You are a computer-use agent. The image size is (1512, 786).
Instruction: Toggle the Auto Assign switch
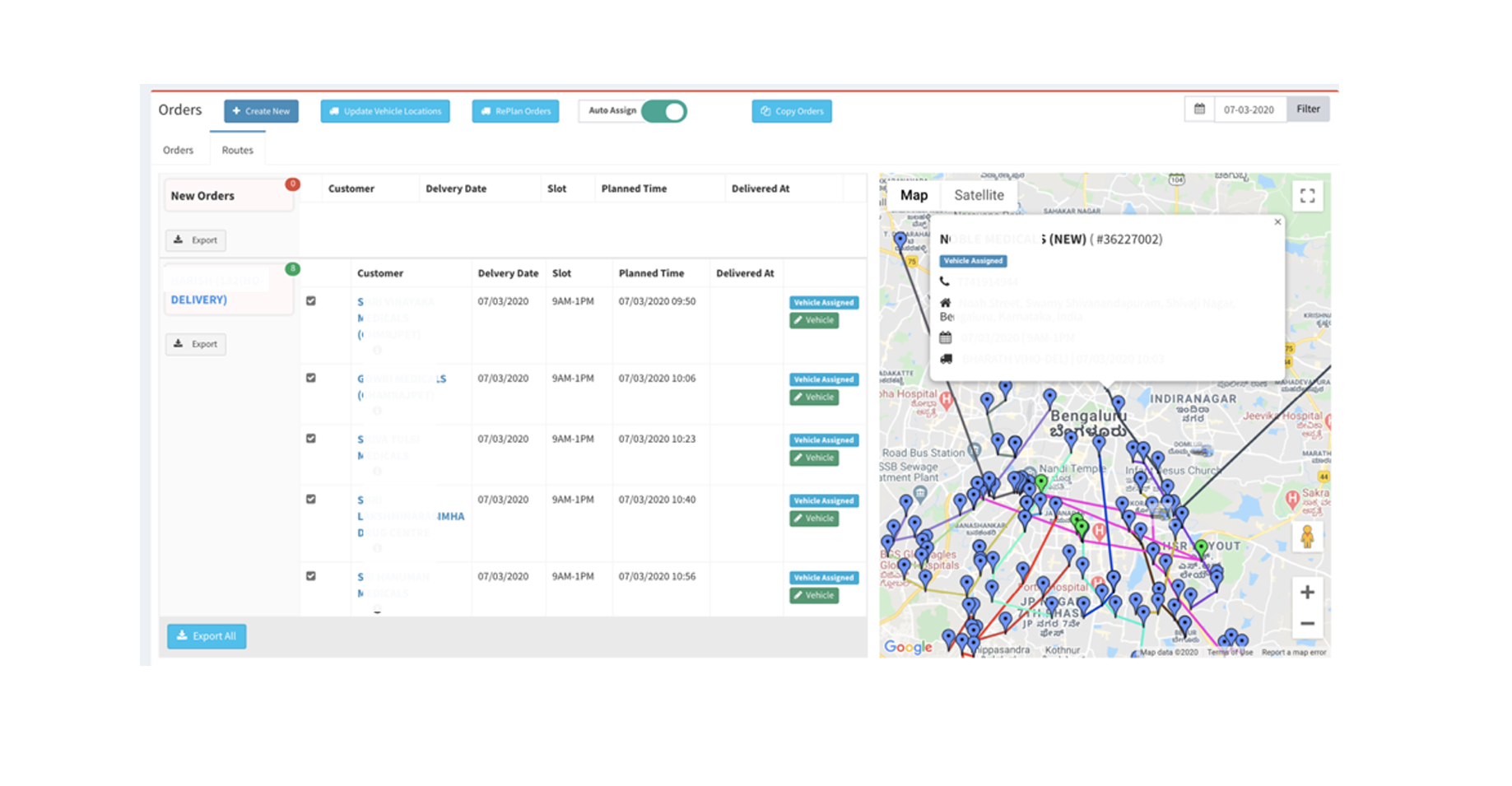coord(663,111)
